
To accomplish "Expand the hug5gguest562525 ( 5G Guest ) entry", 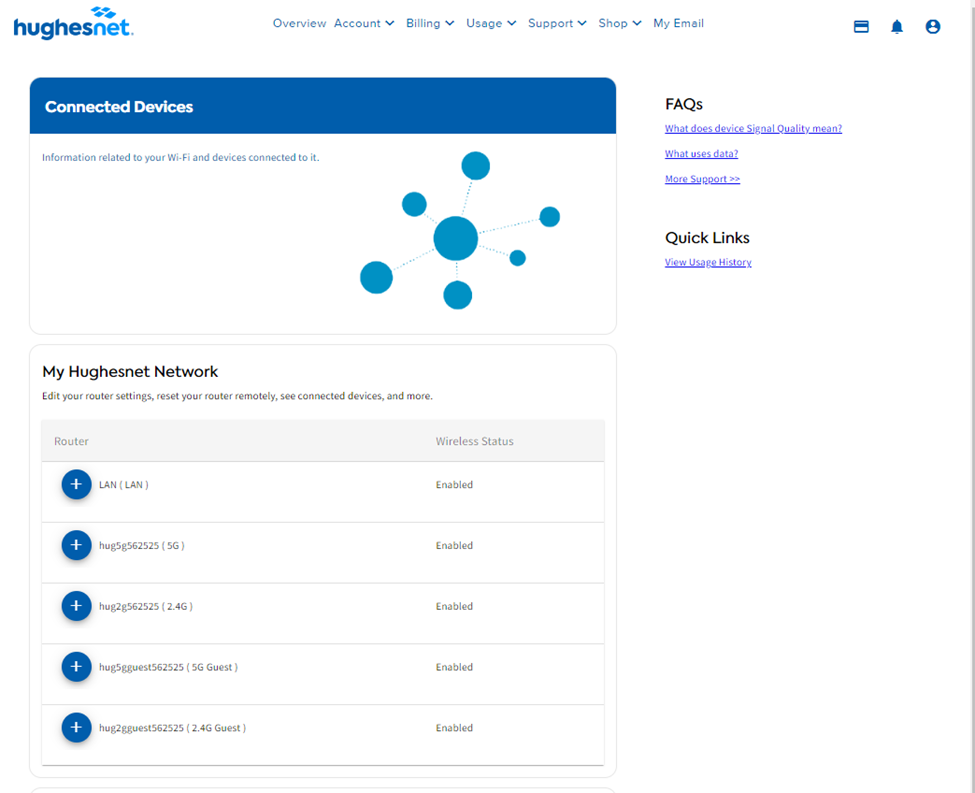I will pyautogui.click(x=76, y=667).
